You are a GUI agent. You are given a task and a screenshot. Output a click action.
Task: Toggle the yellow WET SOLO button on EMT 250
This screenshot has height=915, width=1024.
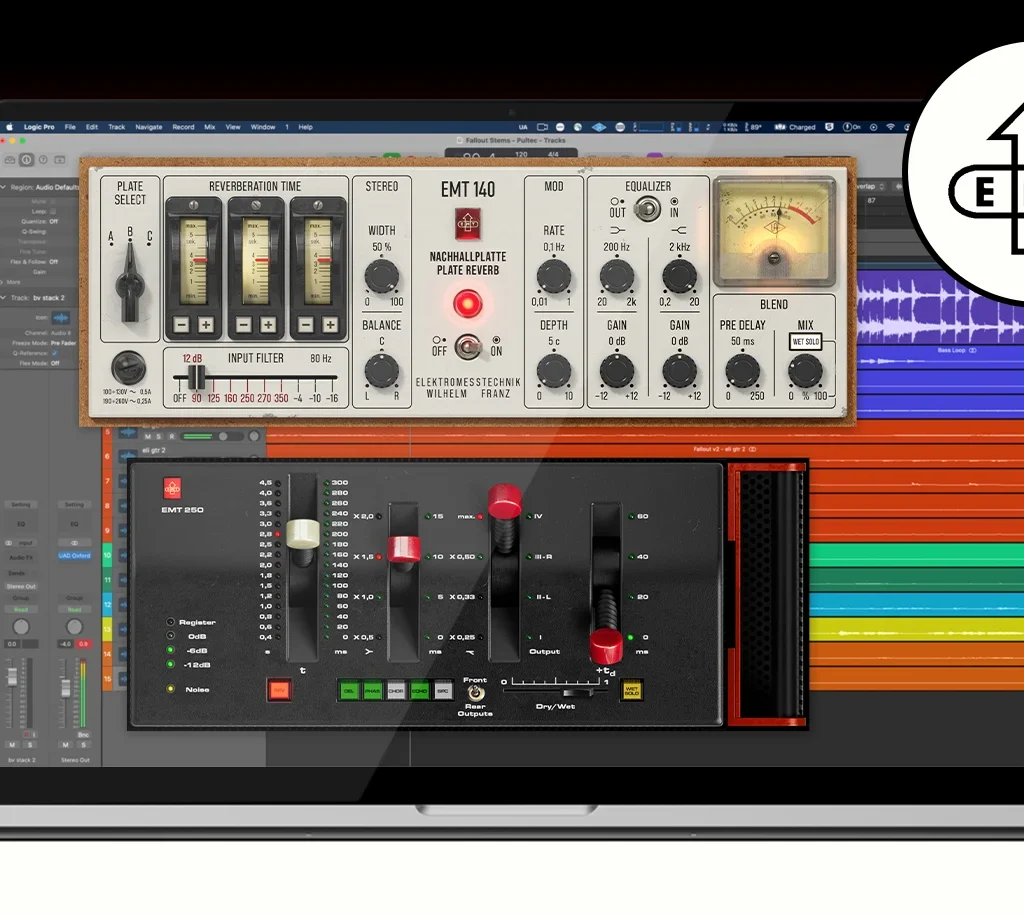coord(632,690)
